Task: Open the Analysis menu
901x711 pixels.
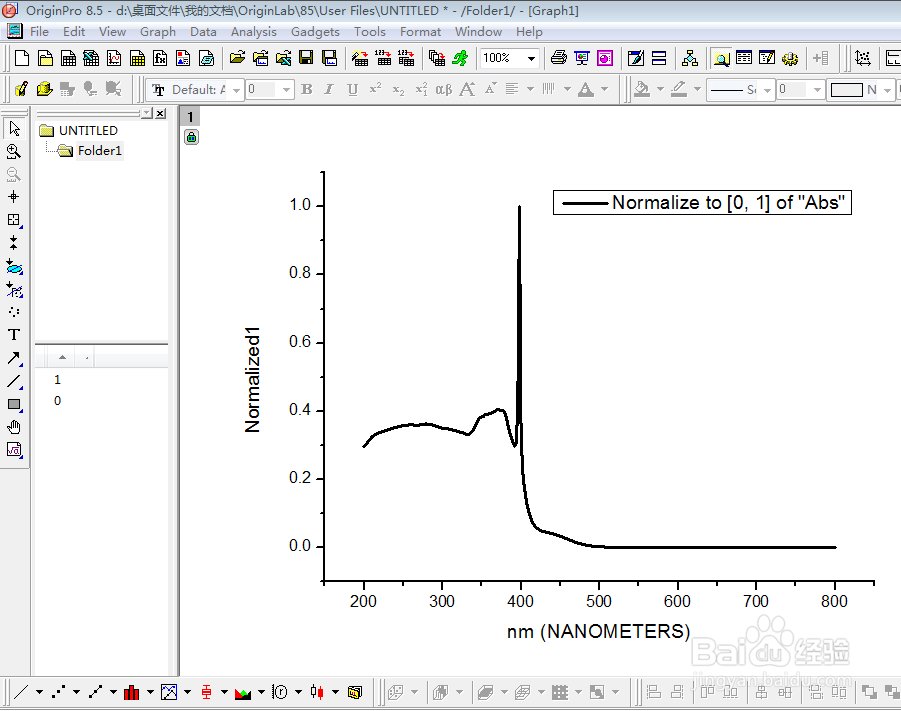Action: pyautogui.click(x=253, y=32)
